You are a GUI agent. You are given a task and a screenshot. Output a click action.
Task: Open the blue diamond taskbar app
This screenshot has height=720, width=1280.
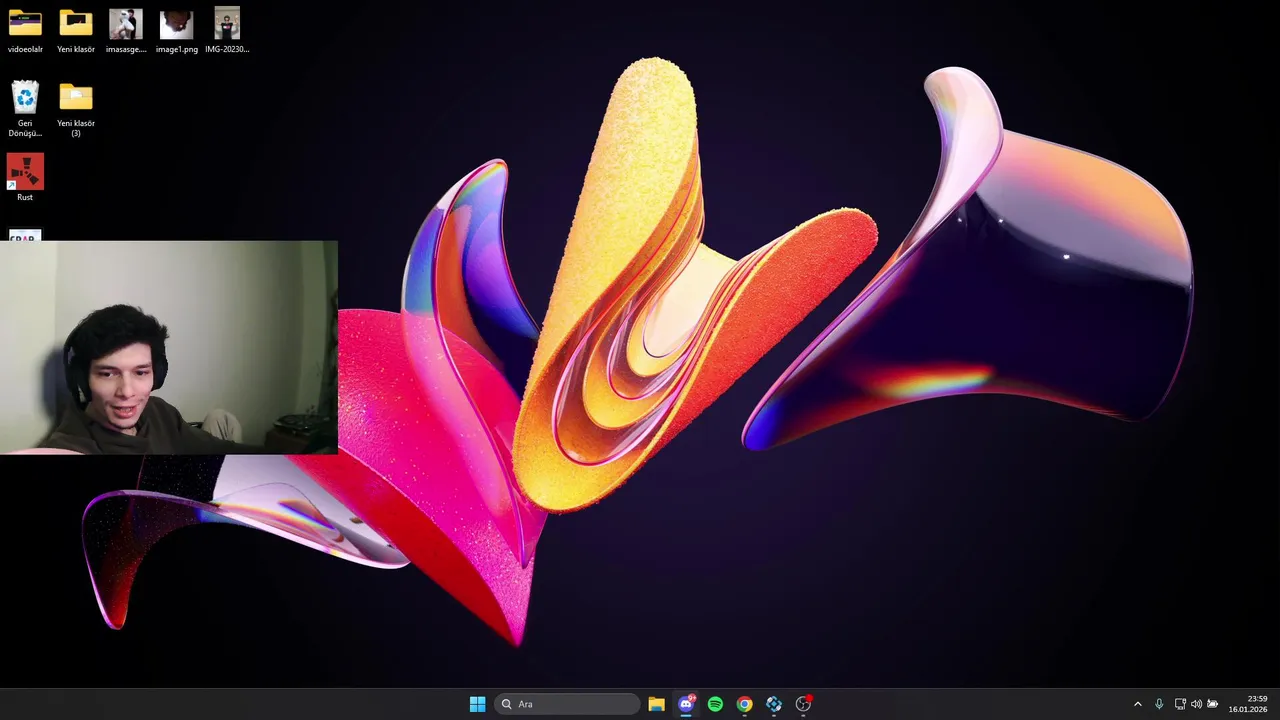(x=774, y=704)
